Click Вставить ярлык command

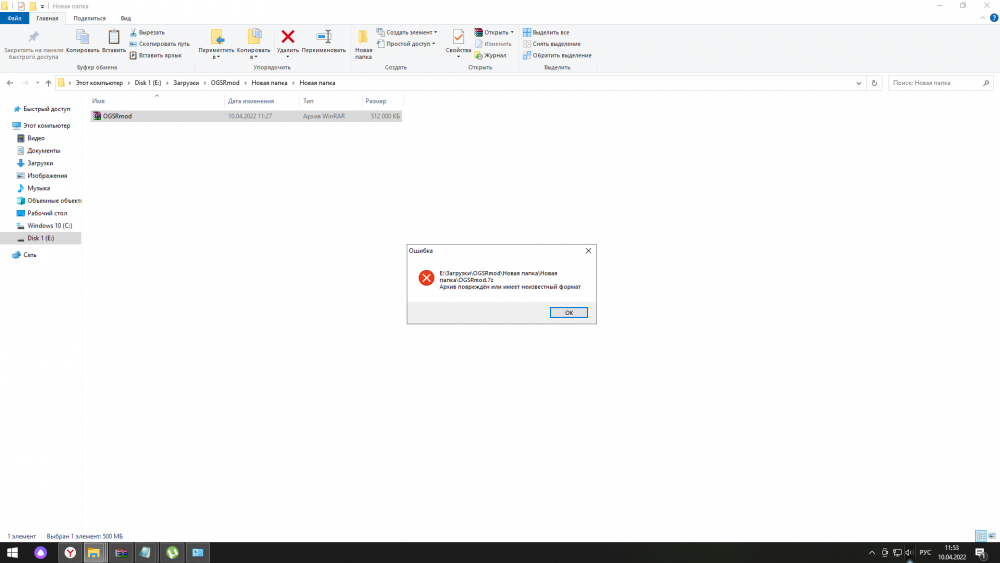(156, 55)
